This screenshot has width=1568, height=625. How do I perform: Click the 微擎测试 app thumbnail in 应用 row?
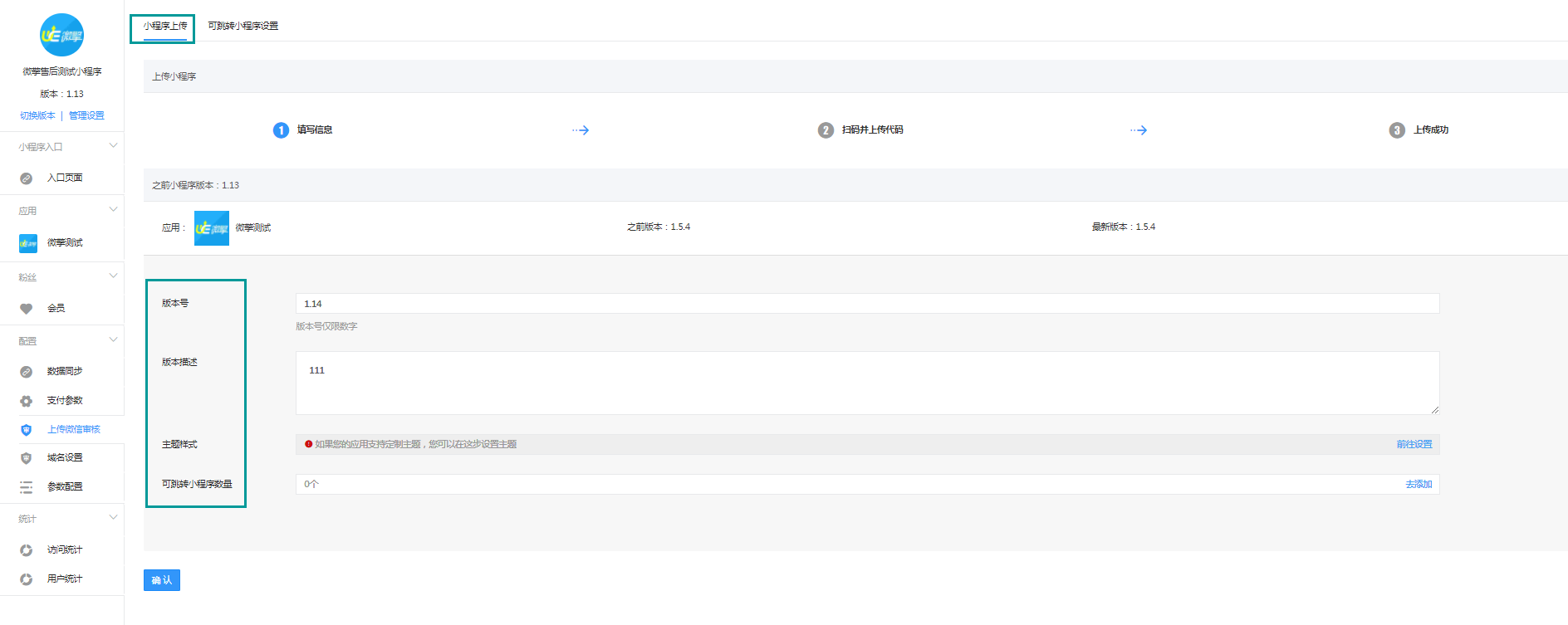pyautogui.click(x=212, y=228)
